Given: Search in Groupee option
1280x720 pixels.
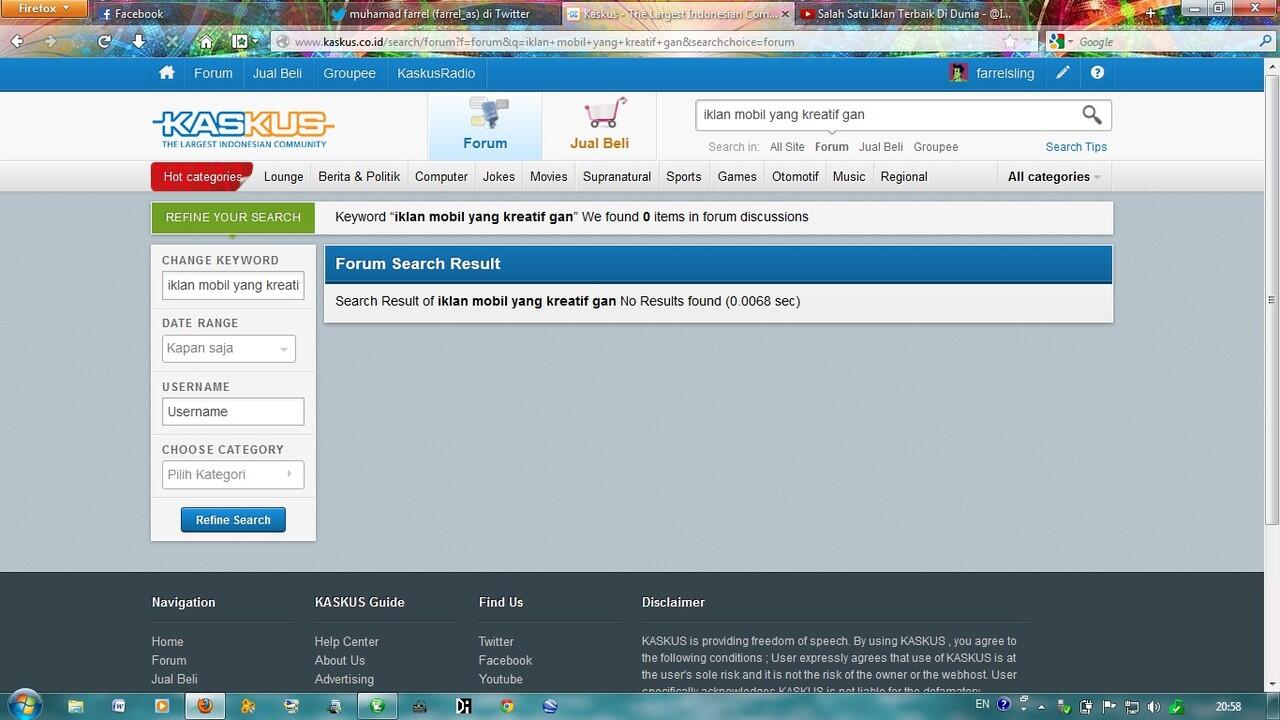Looking at the screenshot, I should click(936, 147).
